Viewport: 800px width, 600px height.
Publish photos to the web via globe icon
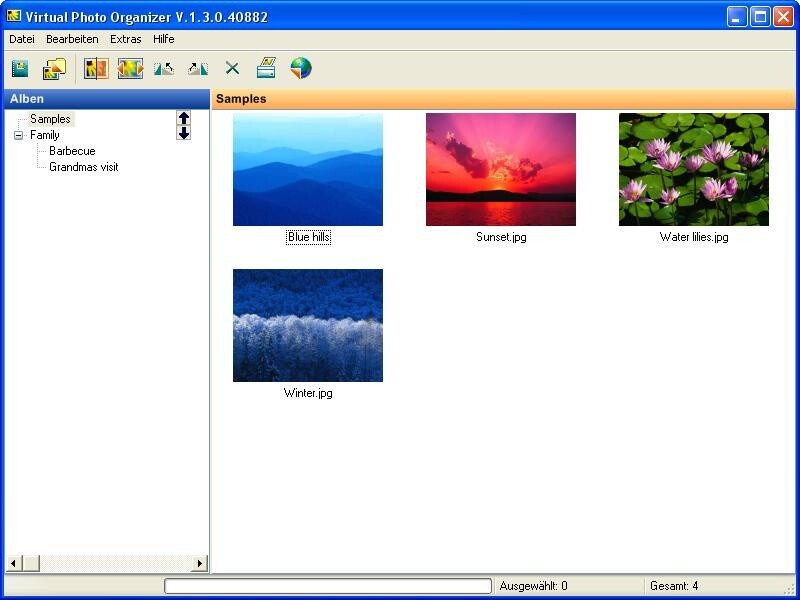(299, 68)
